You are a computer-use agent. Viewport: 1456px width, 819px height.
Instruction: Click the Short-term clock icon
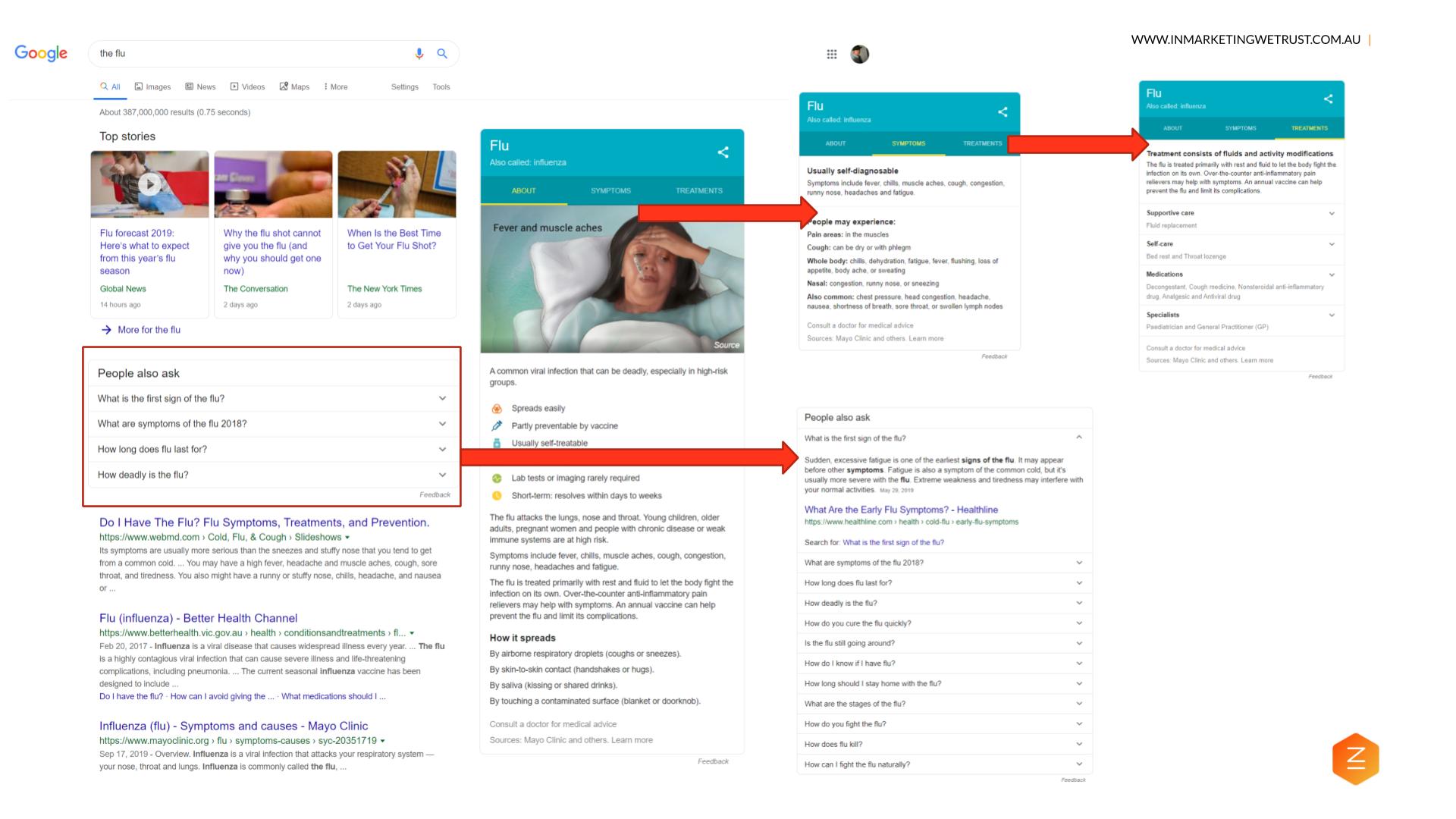pos(497,496)
